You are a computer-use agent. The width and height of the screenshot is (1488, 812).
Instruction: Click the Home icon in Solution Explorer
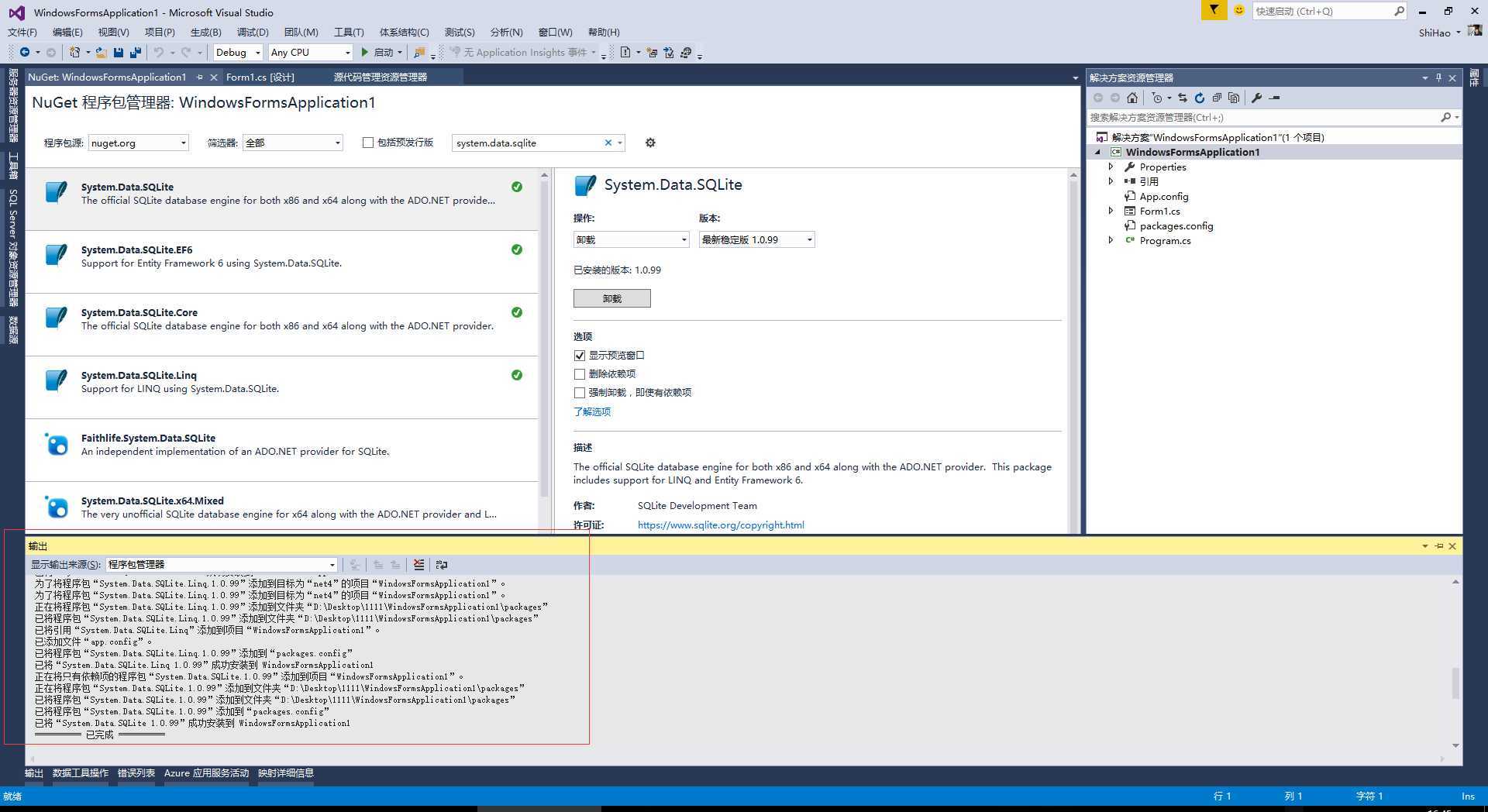pyautogui.click(x=1132, y=98)
